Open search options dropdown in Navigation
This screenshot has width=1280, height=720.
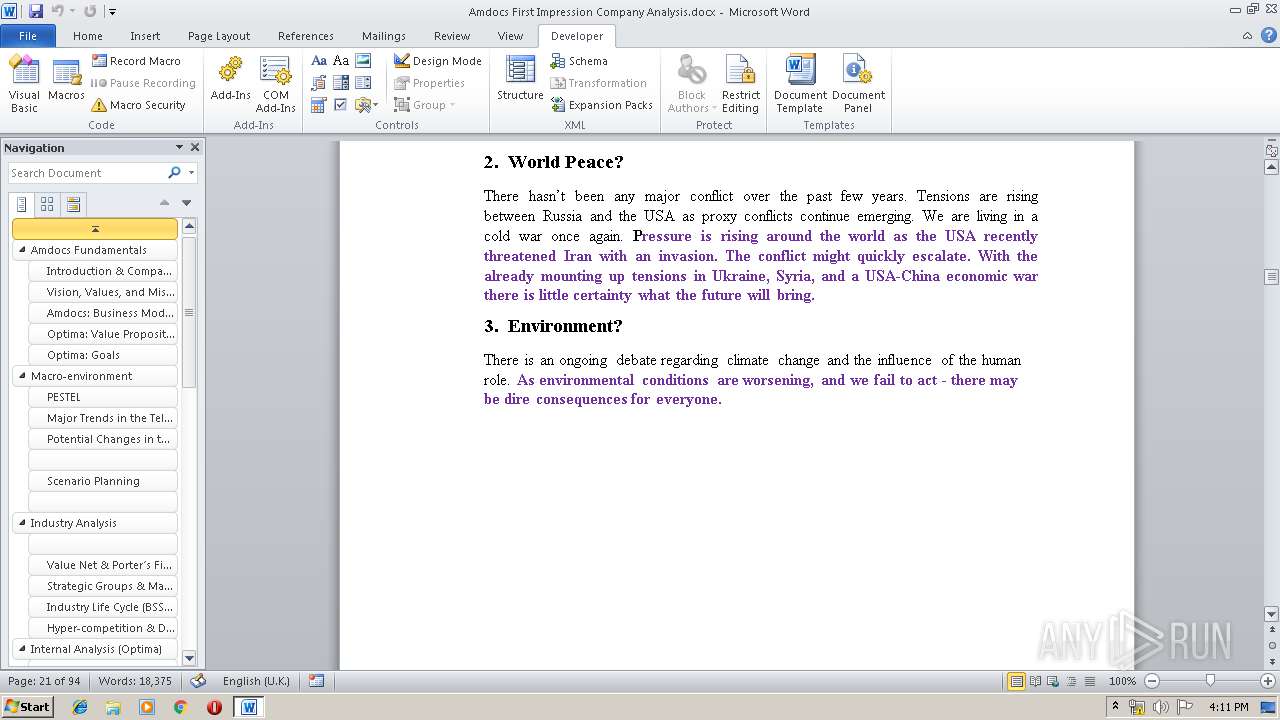[x=191, y=173]
